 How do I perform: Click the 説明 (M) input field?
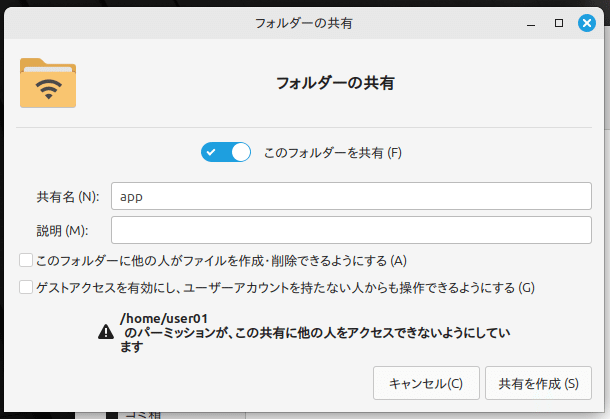pyautogui.click(x=351, y=230)
